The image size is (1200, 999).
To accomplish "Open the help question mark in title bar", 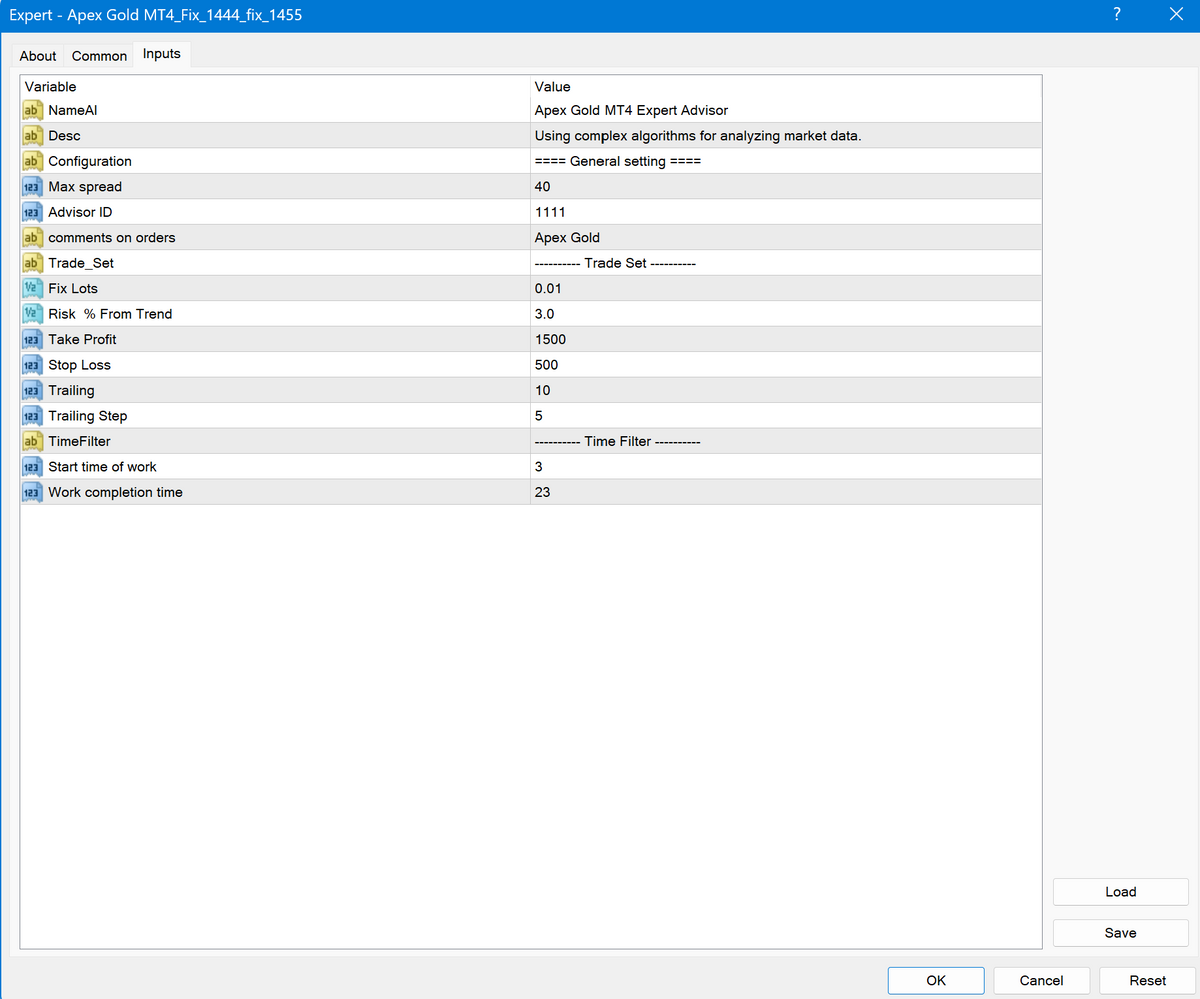I will tap(1117, 14).
